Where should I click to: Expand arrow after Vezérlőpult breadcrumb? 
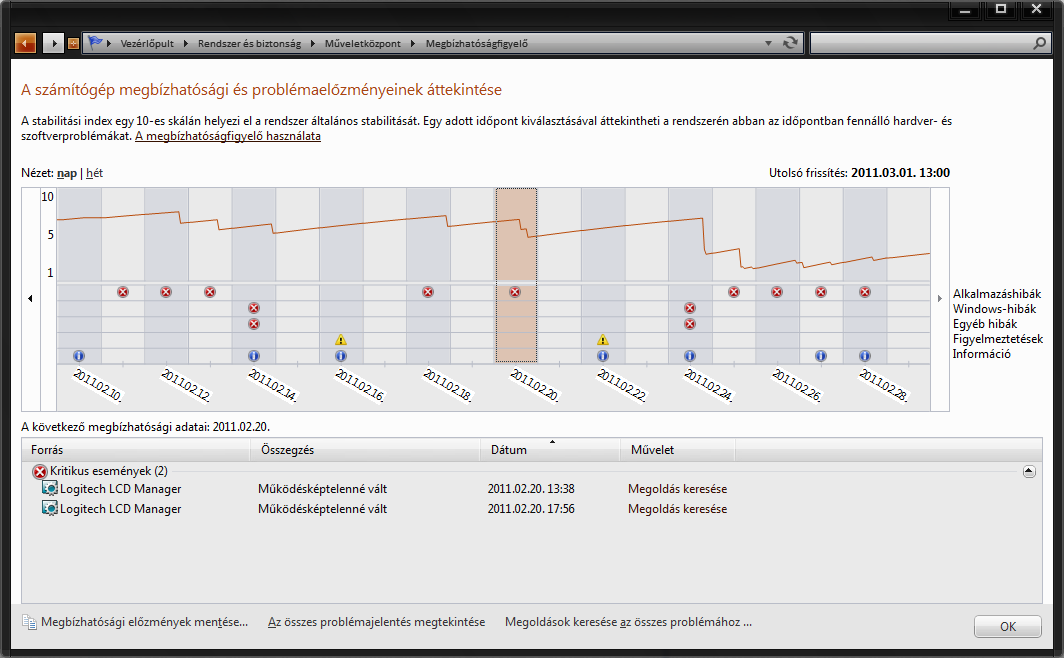pyautogui.click(x=185, y=43)
